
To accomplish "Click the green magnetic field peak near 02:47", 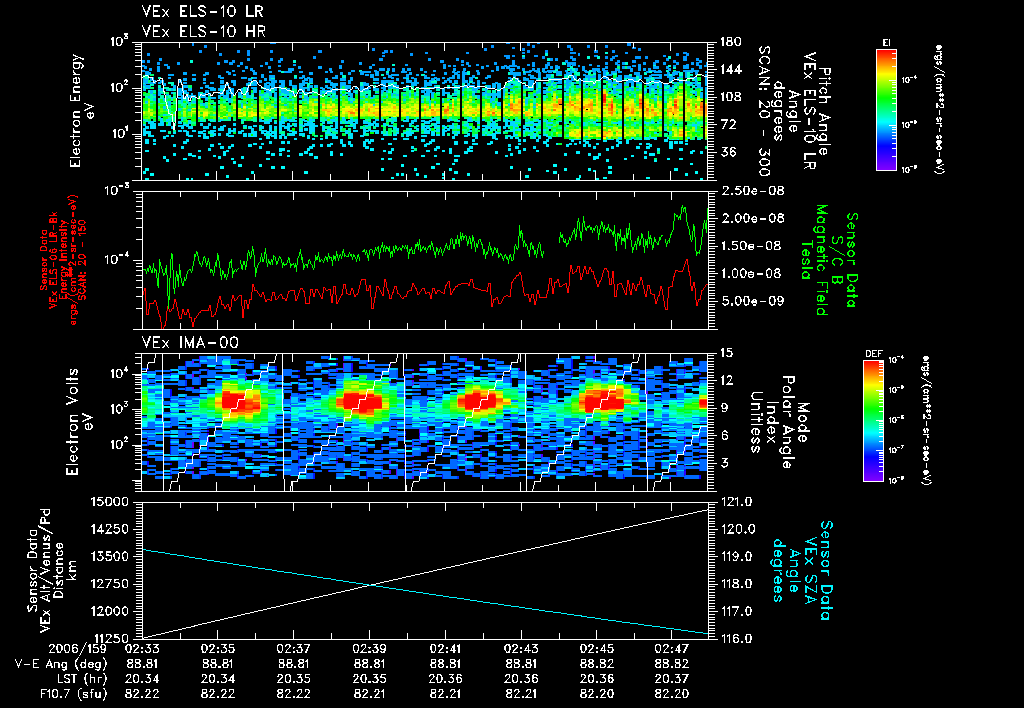I will (x=684, y=210).
